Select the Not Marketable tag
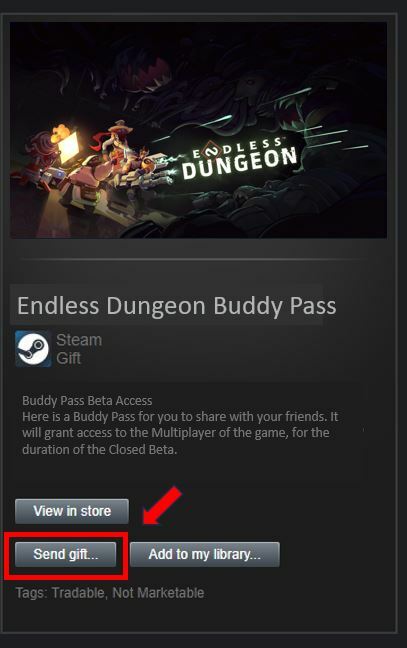This screenshot has width=407, height=648. point(158,593)
